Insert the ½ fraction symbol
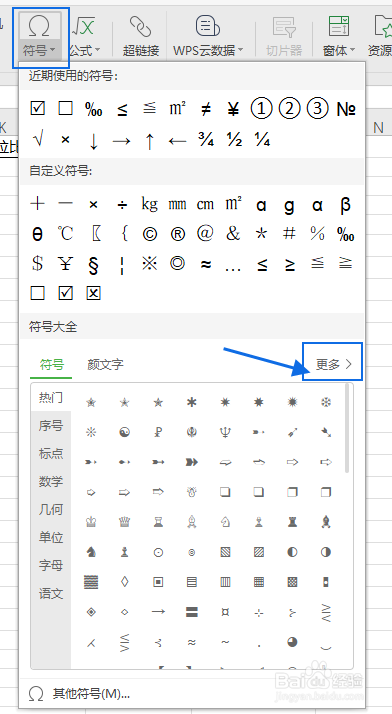The width and height of the screenshot is (392, 714). [x=234, y=140]
